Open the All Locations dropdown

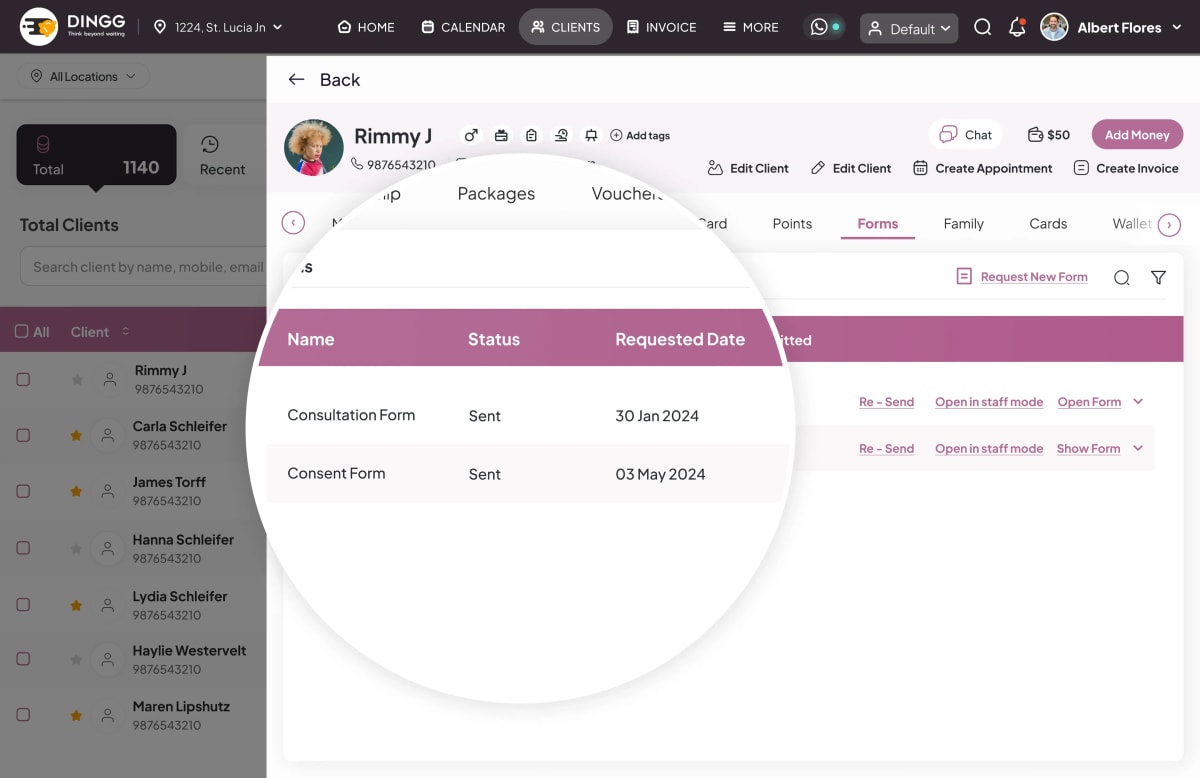[x=83, y=76]
